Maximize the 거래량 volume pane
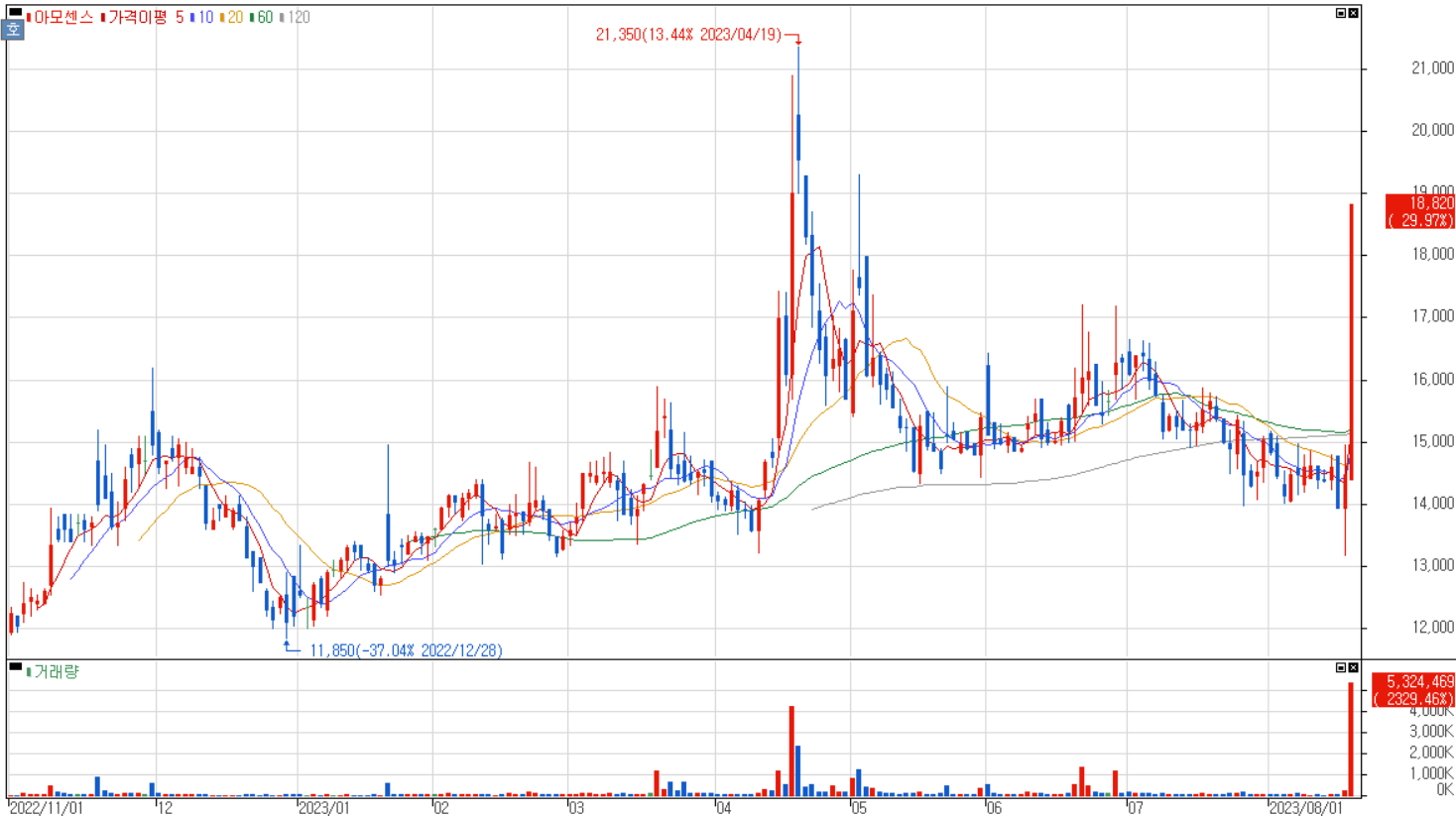 1341,667
